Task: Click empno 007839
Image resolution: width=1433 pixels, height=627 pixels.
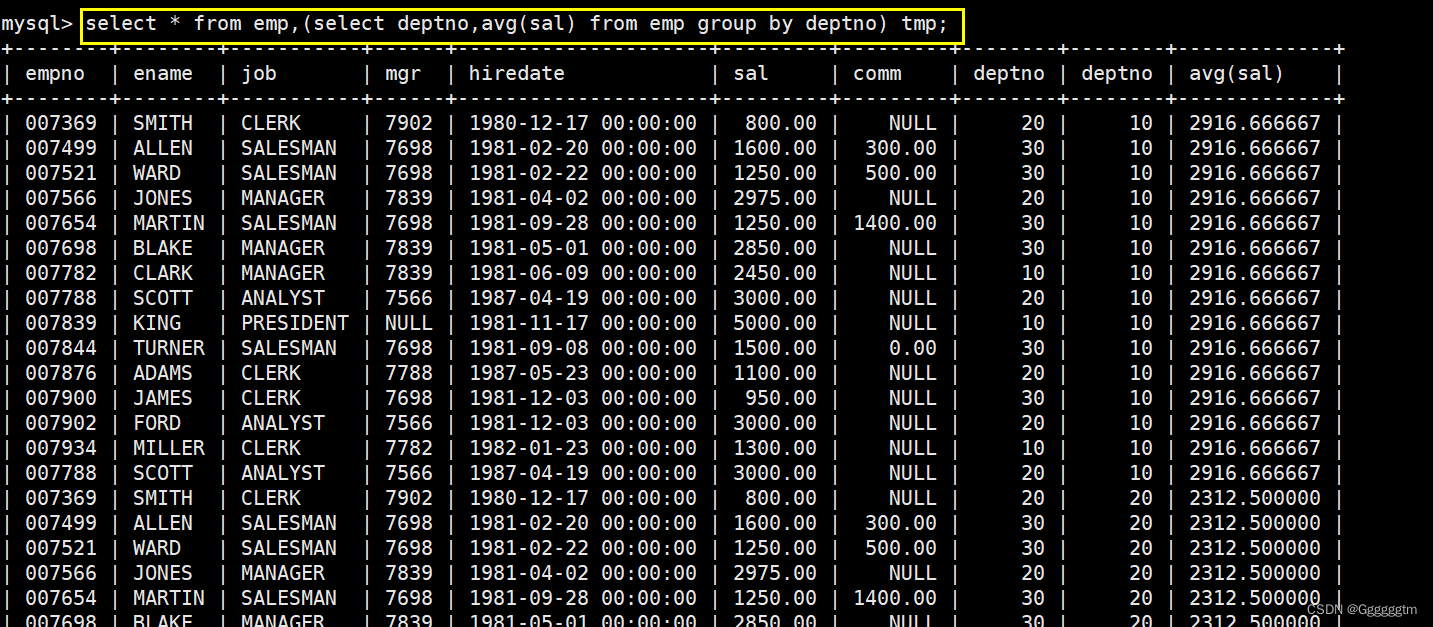Action: coord(61,323)
